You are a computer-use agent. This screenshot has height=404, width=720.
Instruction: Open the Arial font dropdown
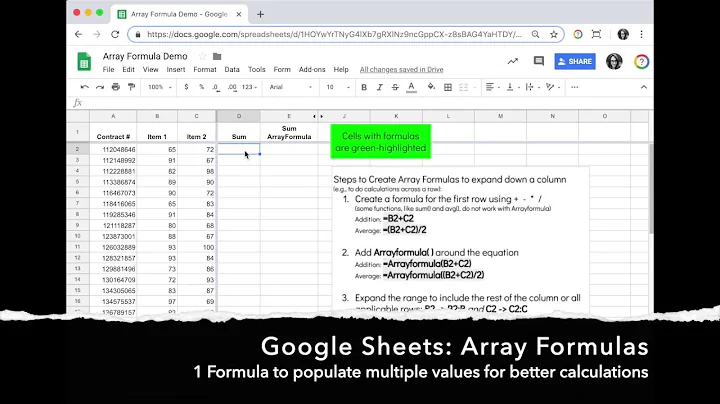pyautogui.click(x=290, y=87)
